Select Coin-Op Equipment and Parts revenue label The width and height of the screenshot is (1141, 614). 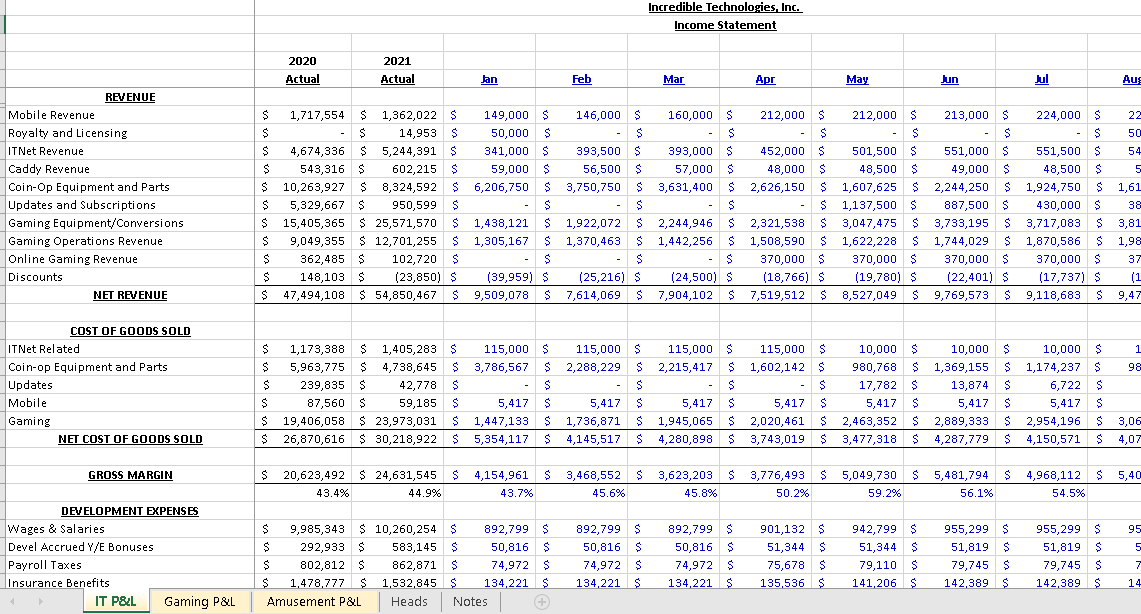coord(89,187)
